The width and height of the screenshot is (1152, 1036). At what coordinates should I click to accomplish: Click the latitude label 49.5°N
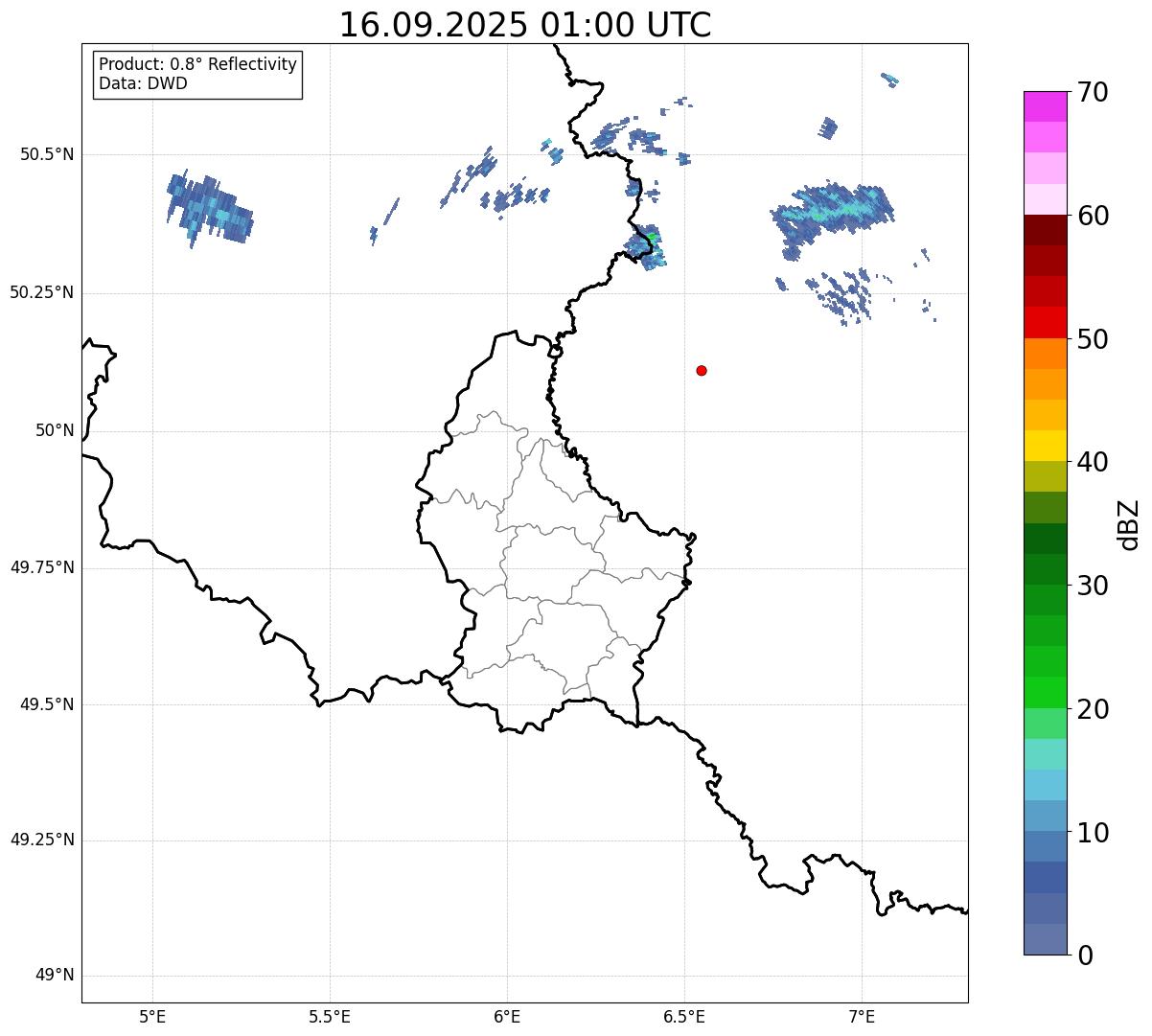(x=47, y=704)
